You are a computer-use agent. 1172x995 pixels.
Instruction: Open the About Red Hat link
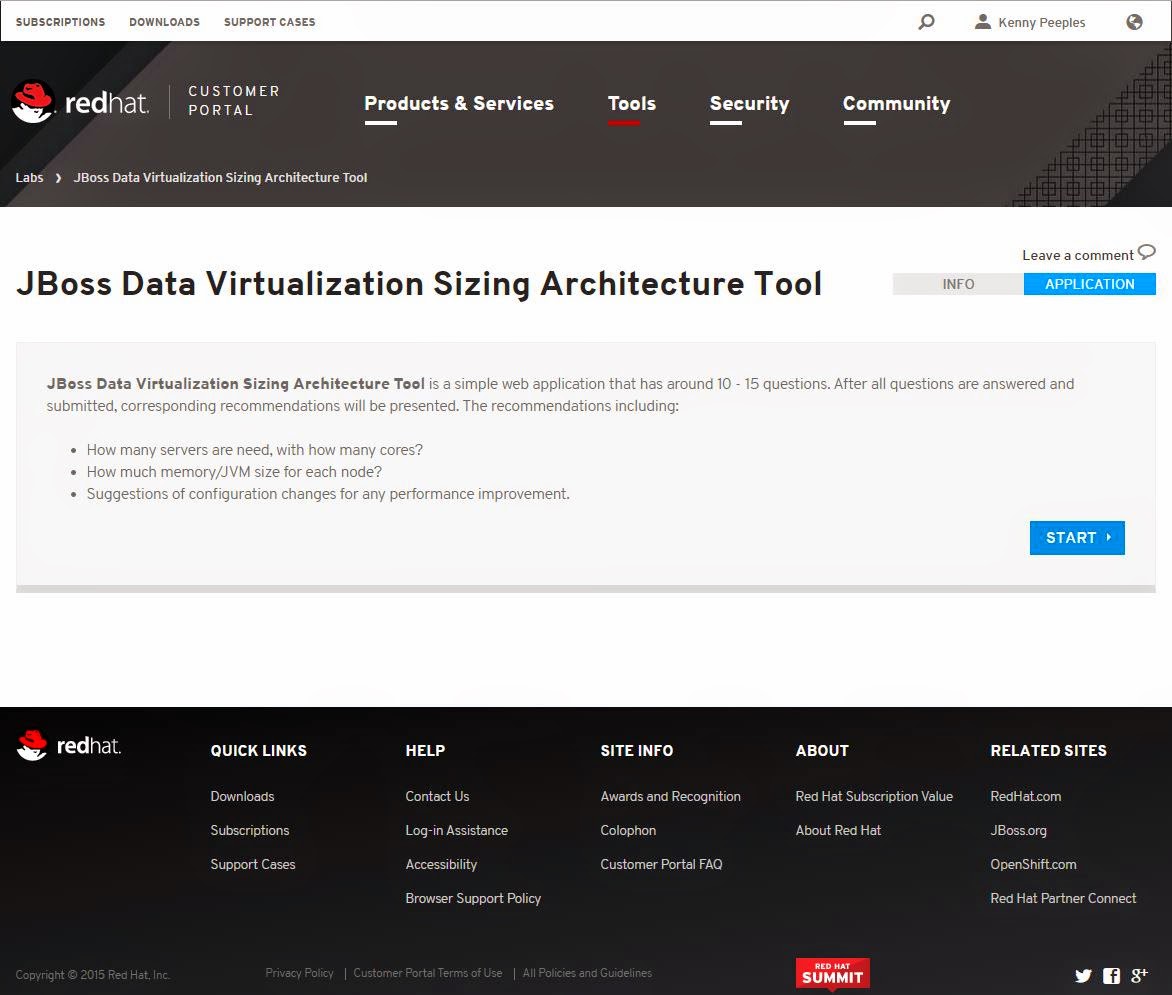[x=838, y=830]
